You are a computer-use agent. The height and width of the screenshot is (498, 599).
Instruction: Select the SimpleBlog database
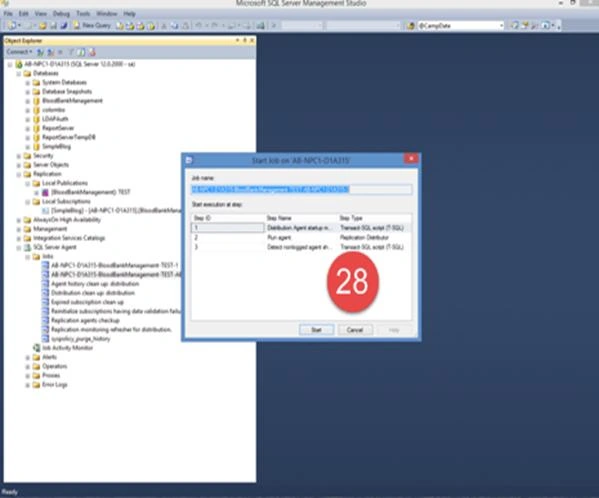[x=57, y=147]
